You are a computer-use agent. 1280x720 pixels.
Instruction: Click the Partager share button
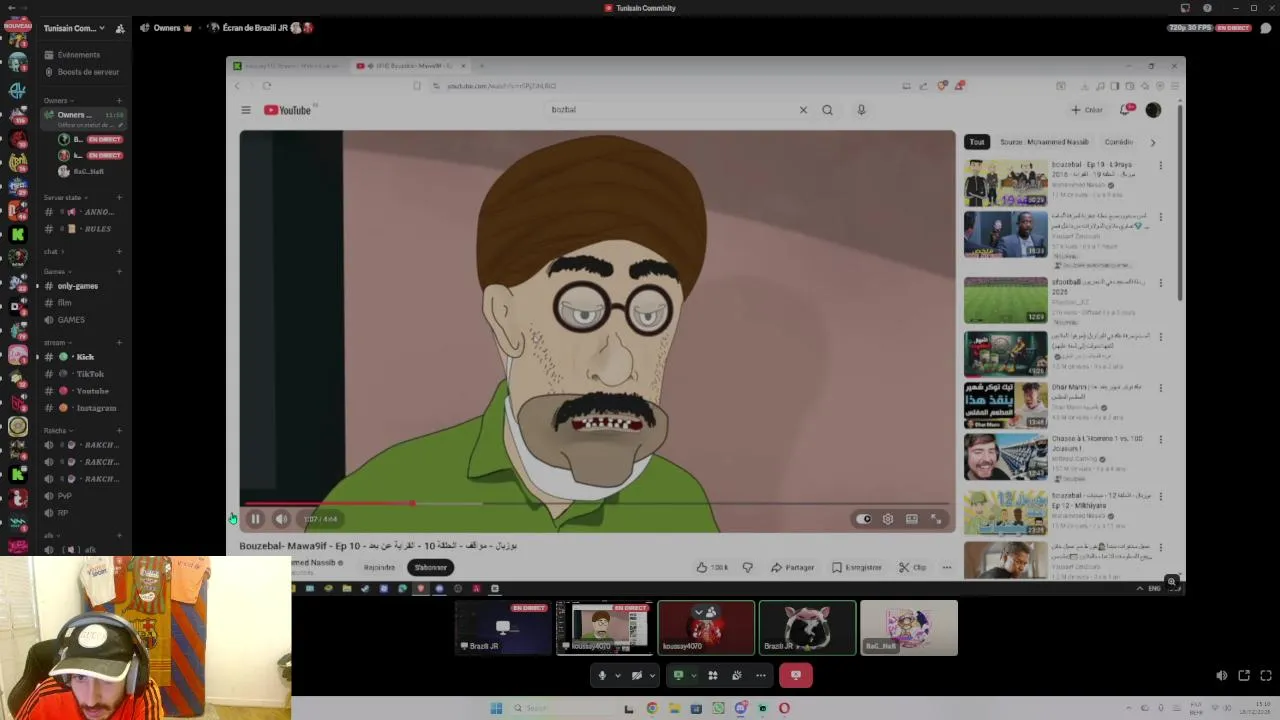[793, 567]
